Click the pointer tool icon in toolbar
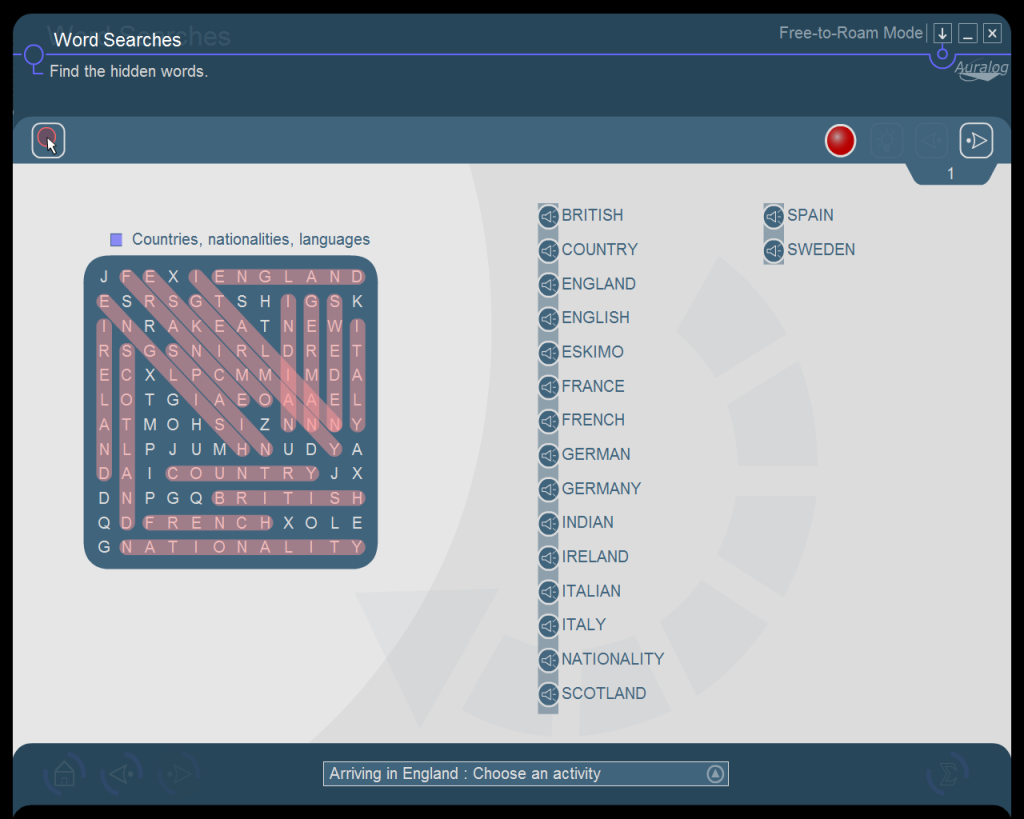 tap(48, 141)
